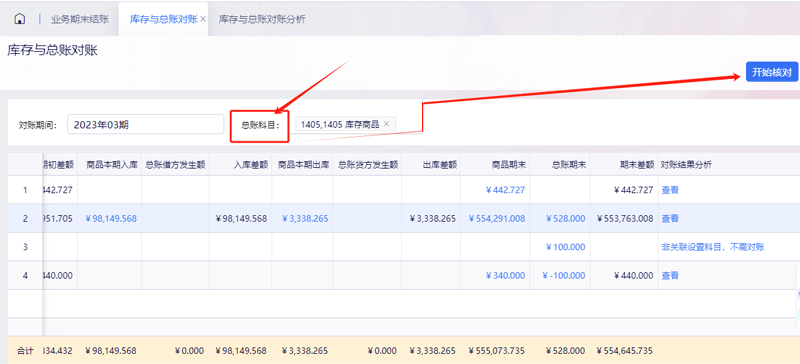
Task: Click ¥442.727 期末差额 in row 1
Action: pos(634,190)
